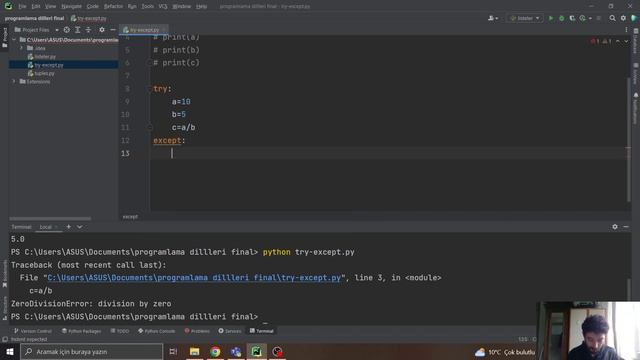The width and height of the screenshot is (640, 360).
Task: Jump to previous highlighted error arrow
Action: pos(618,41)
